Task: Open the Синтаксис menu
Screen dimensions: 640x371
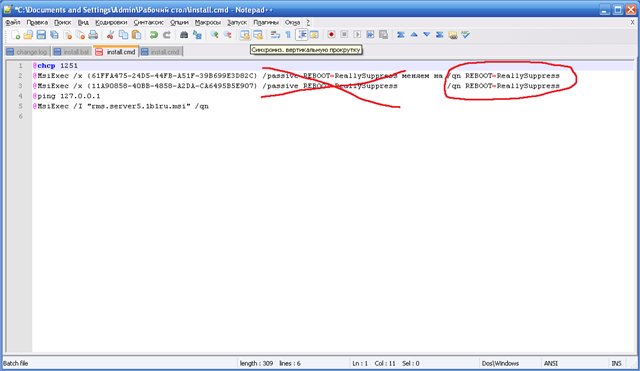Action: point(149,22)
